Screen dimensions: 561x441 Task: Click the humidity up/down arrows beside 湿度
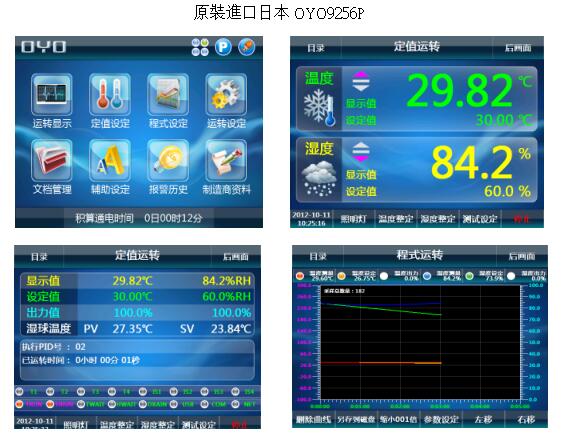361,152
